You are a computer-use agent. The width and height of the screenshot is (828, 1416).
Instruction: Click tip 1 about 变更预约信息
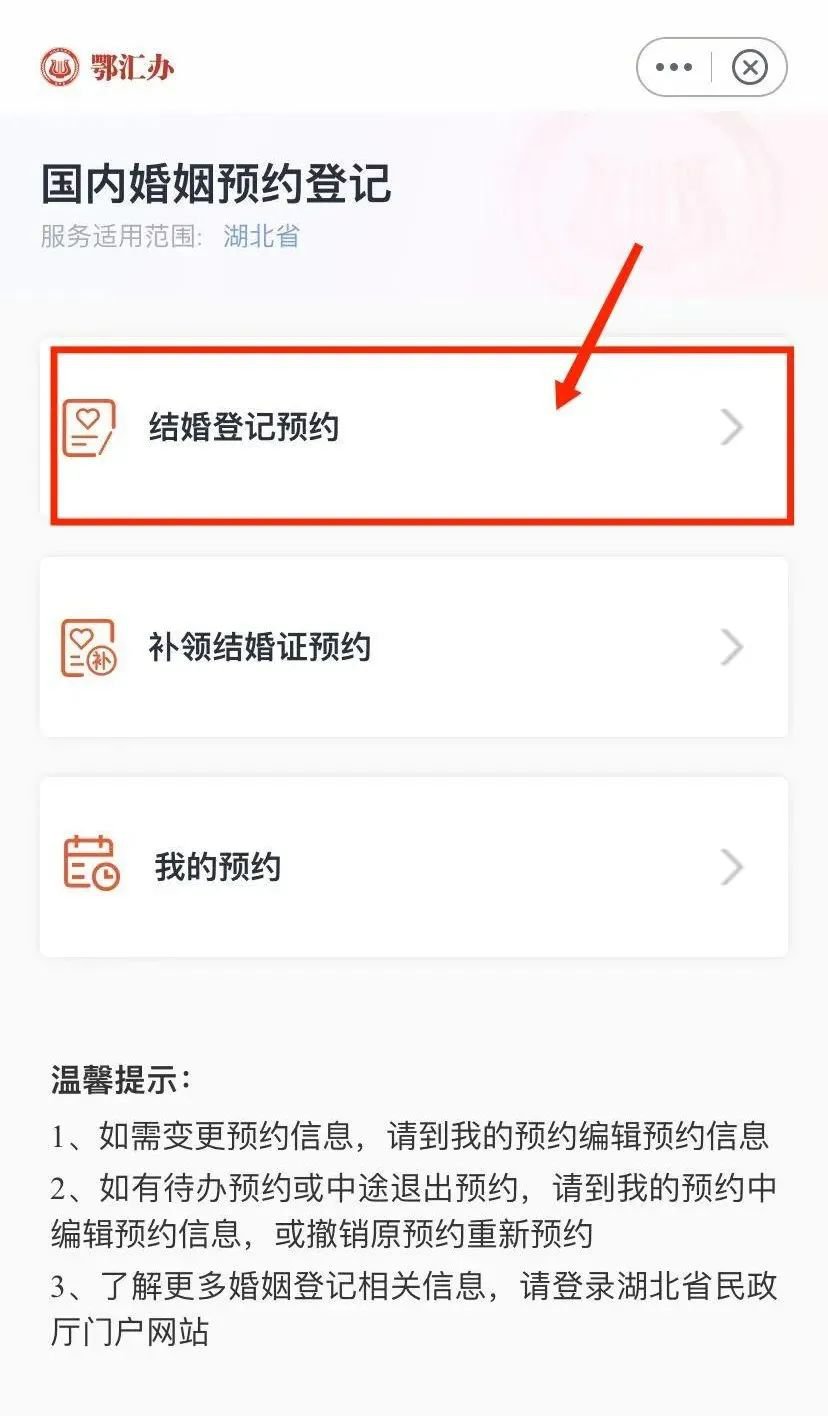(x=410, y=1135)
